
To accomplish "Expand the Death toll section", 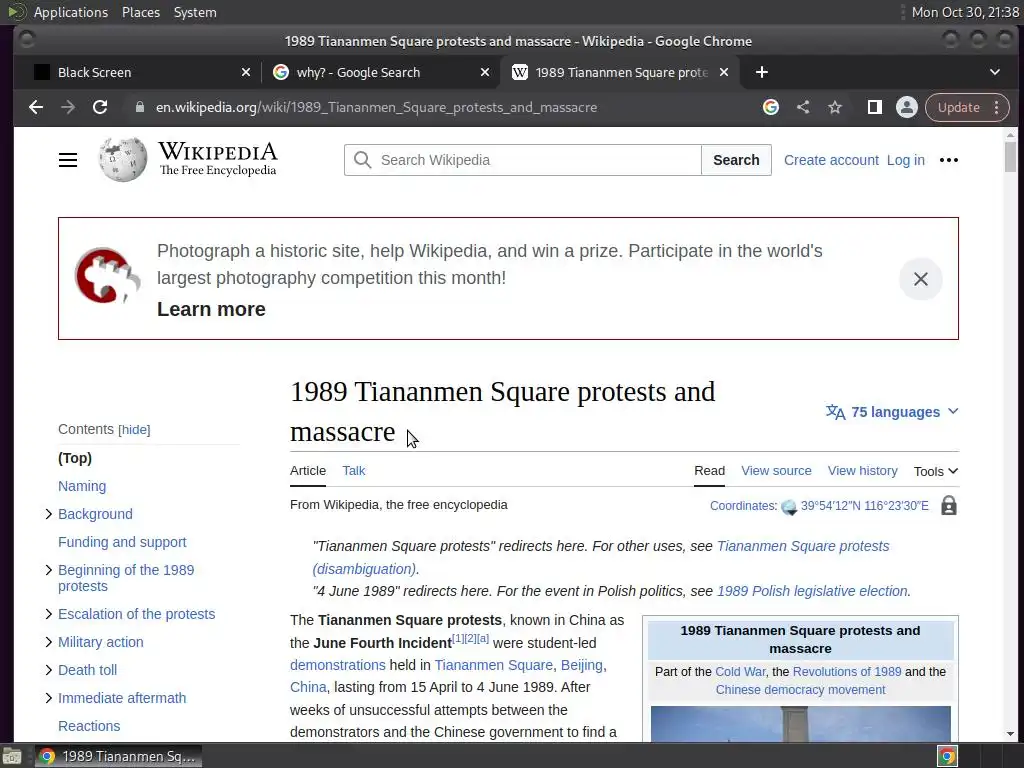I will [48, 670].
